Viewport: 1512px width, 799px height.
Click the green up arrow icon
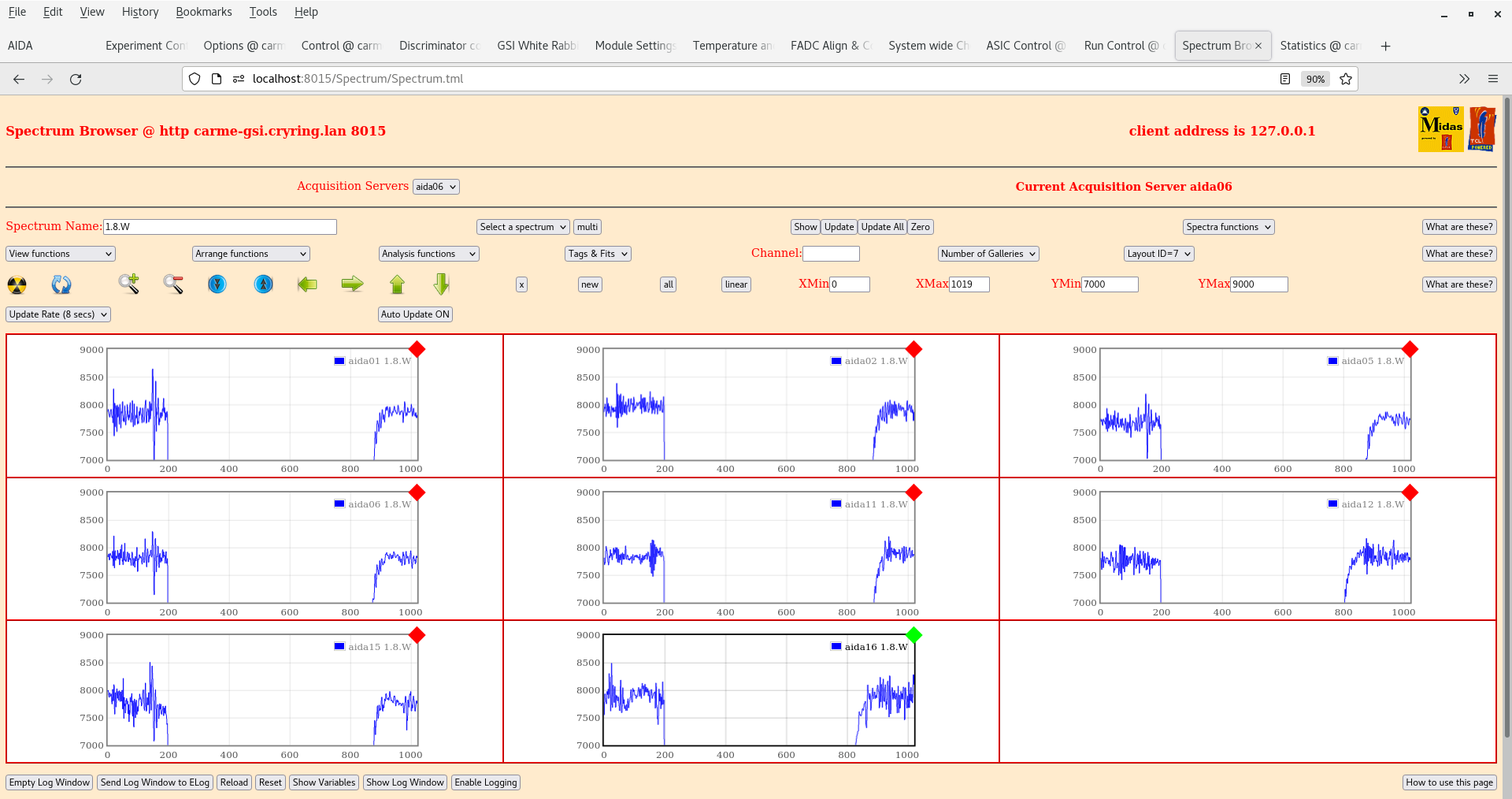coord(397,284)
